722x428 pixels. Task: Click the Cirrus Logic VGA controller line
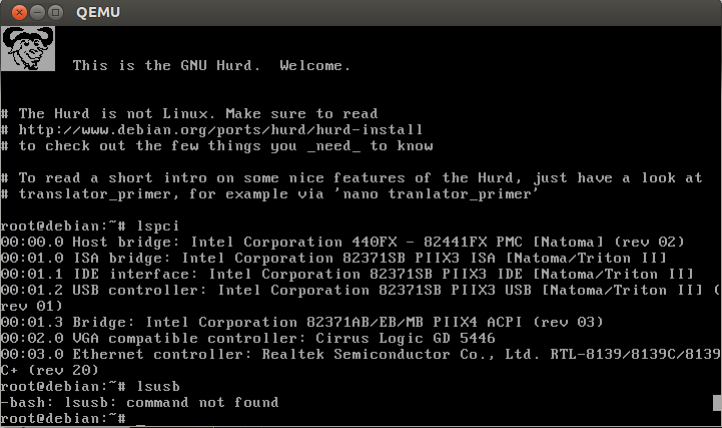pos(248,338)
